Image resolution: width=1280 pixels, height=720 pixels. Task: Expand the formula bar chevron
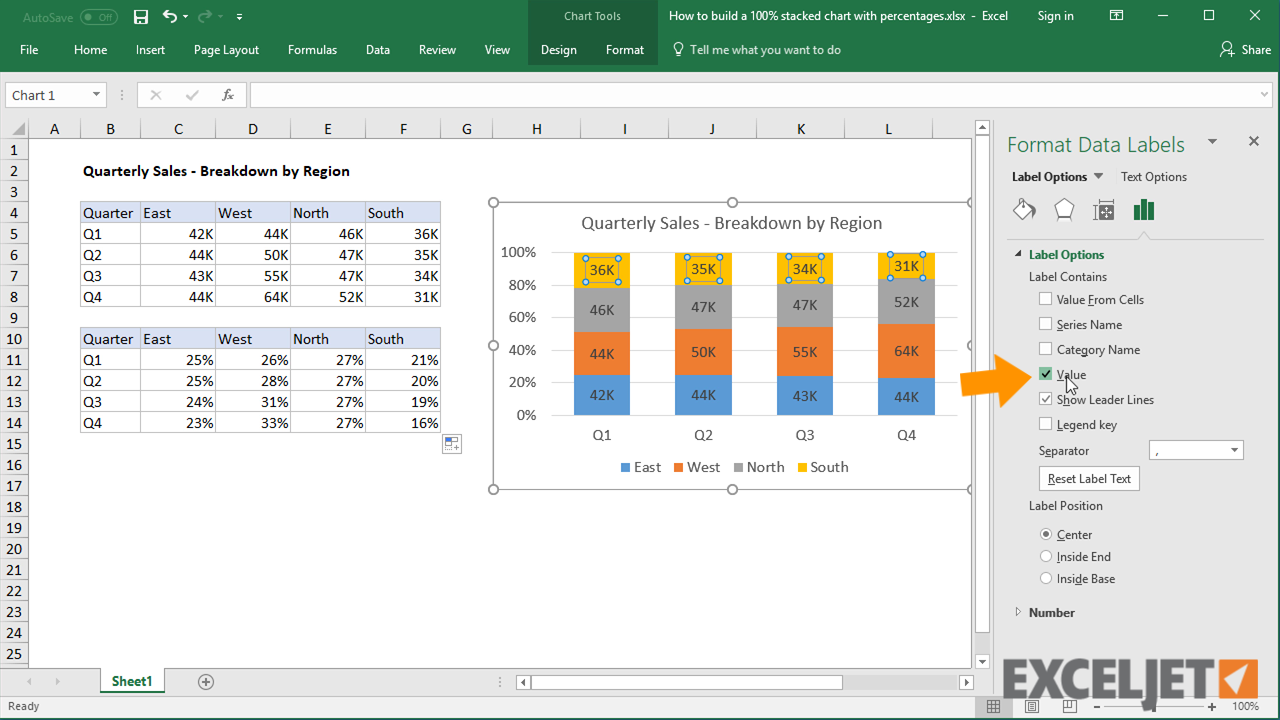tap(1265, 95)
